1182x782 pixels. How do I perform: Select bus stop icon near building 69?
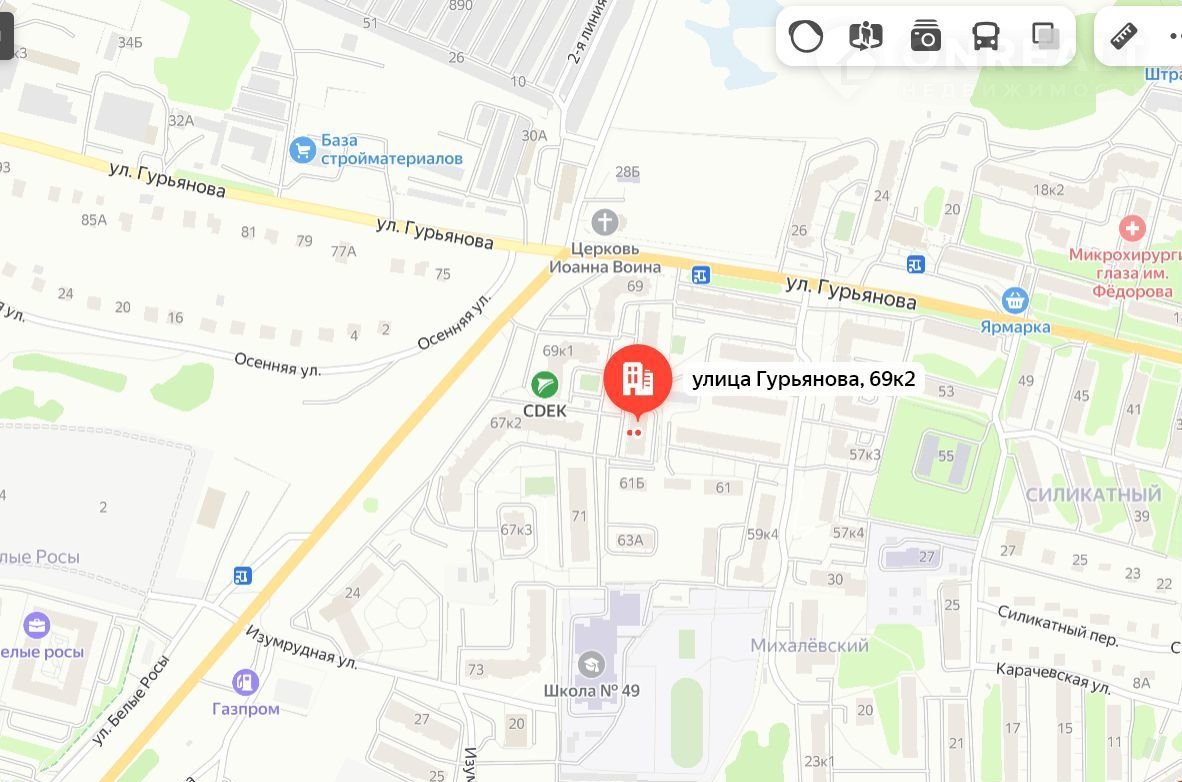700,276
